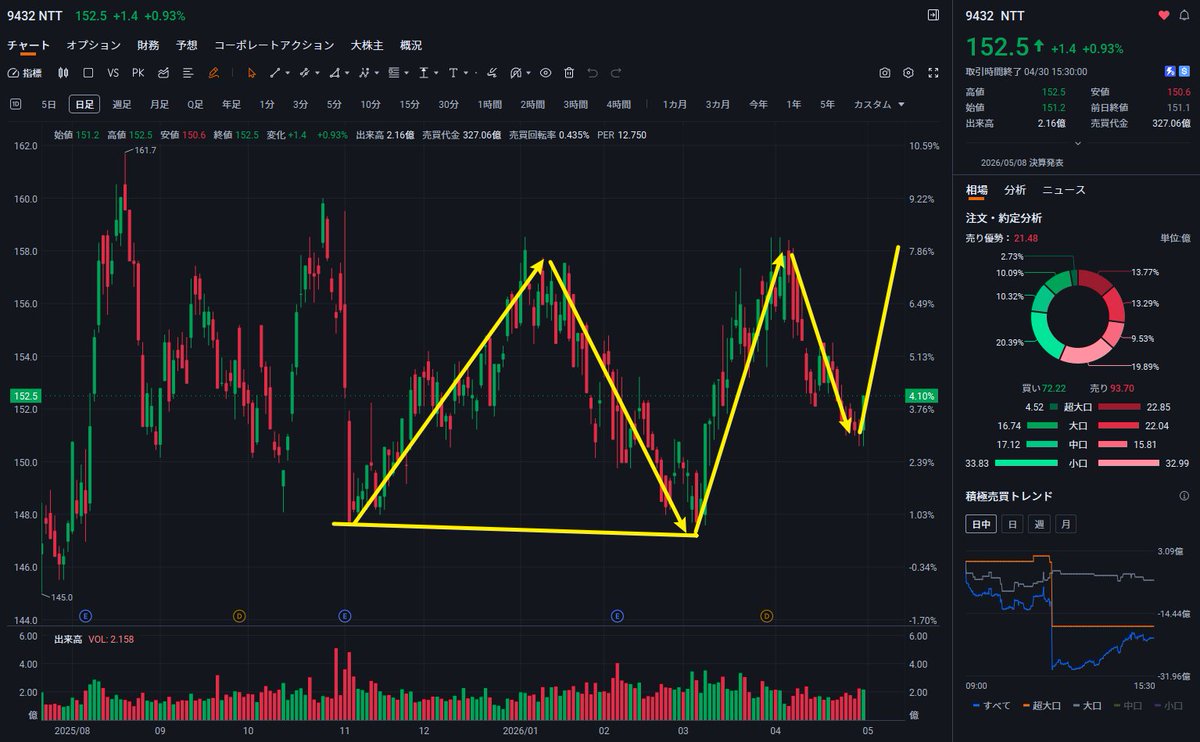Click the D dividend marker near October
This screenshot has height=742, width=1200.
pyautogui.click(x=239, y=615)
